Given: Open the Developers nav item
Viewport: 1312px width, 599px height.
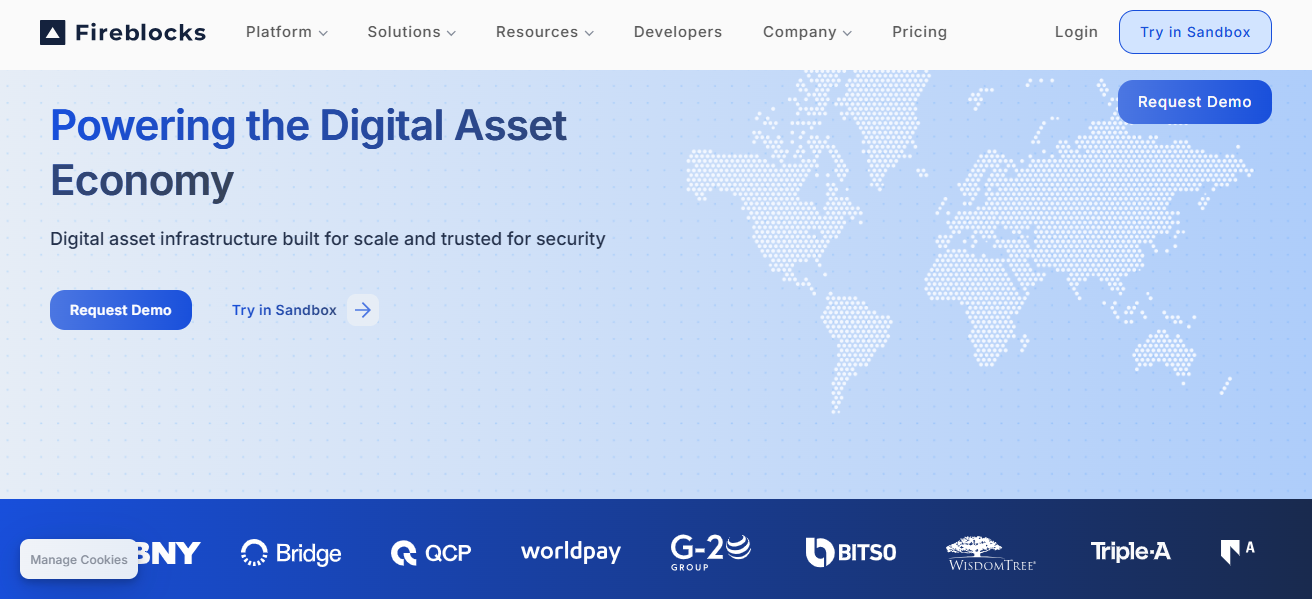Looking at the screenshot, I should tap(678, 32).
